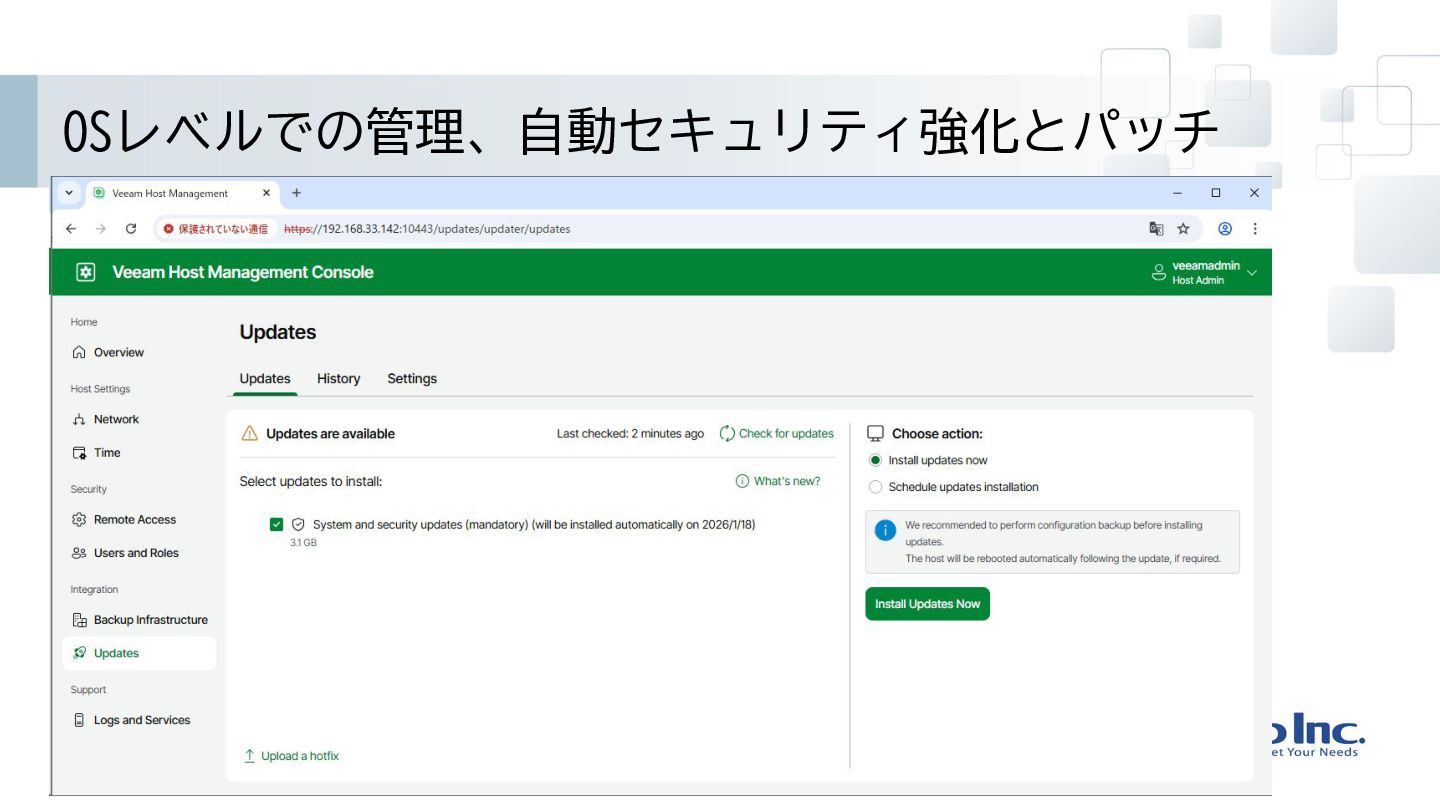
Task: Click the browser reload button
Action: tap(131, 229)
